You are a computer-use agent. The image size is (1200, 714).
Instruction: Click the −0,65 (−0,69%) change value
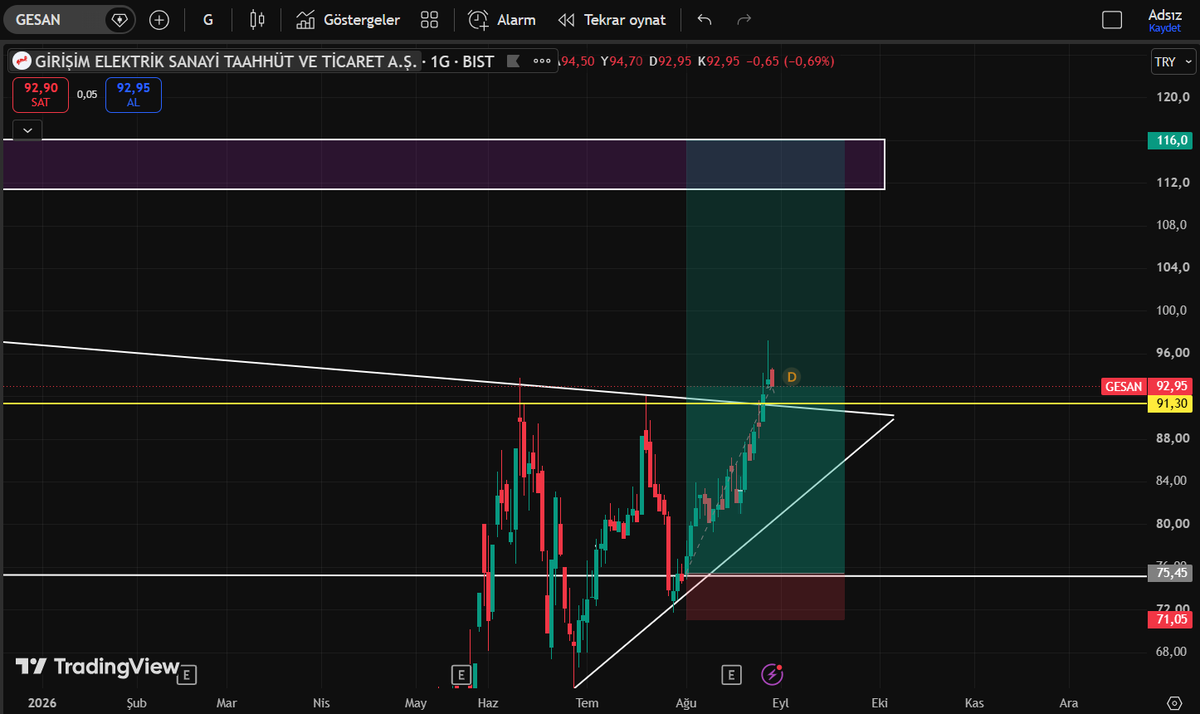pyautogui.click(x=789, y=61)
